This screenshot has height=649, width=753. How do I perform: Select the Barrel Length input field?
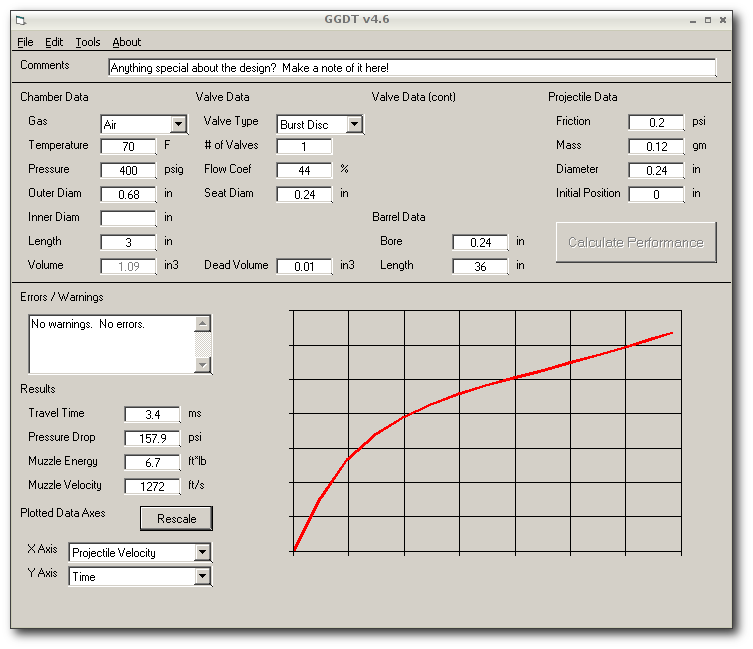[480, 266]
